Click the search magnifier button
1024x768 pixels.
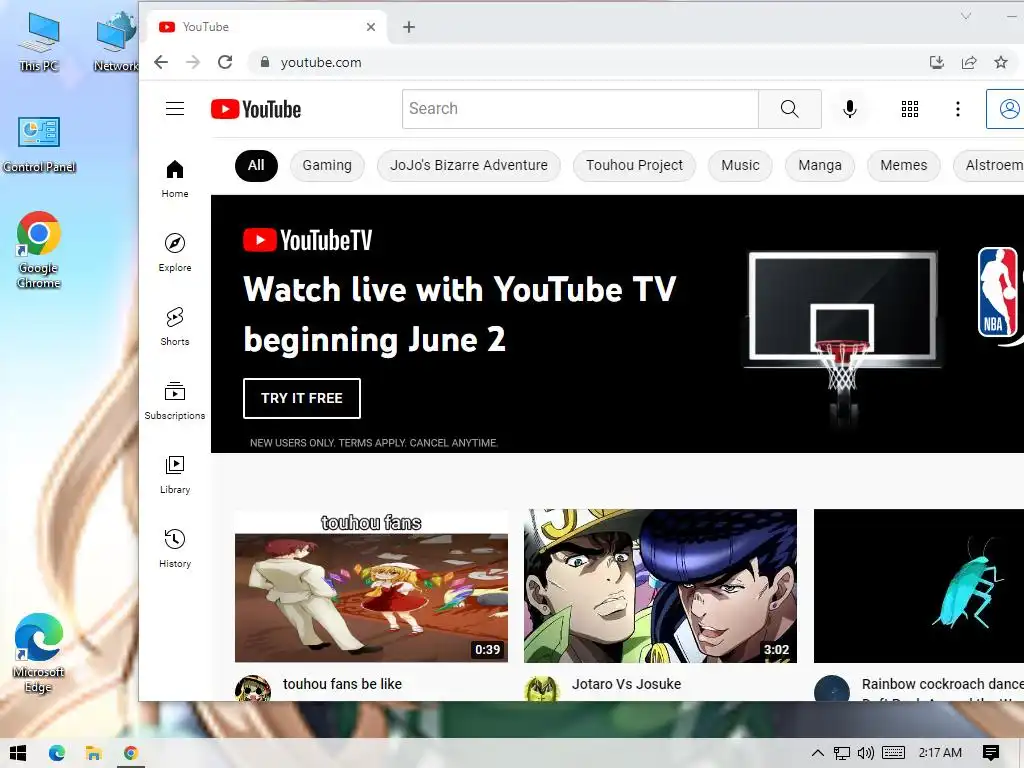point(790,108)
